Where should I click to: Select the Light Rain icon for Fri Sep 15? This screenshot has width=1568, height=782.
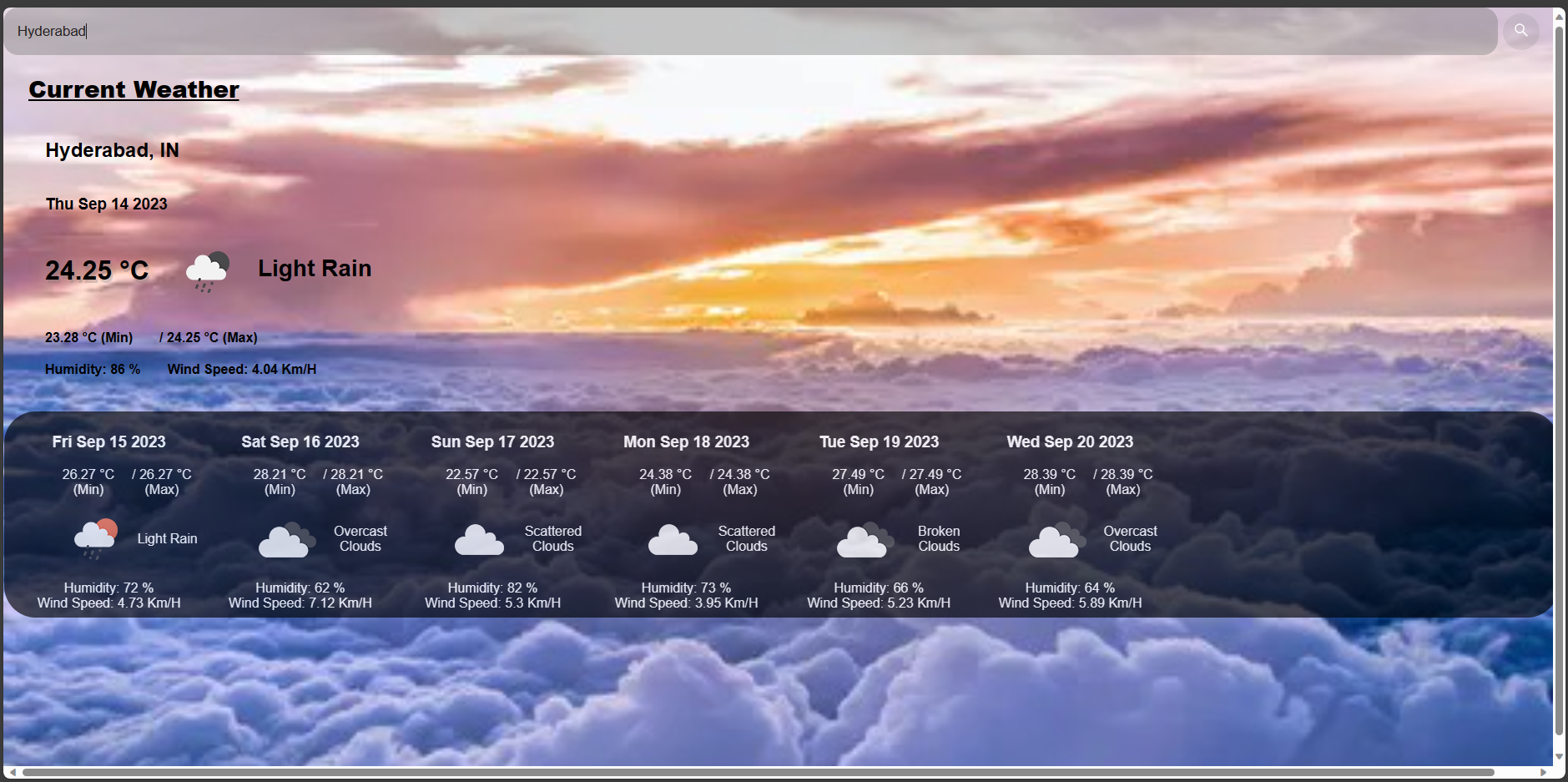pos(94,538)
